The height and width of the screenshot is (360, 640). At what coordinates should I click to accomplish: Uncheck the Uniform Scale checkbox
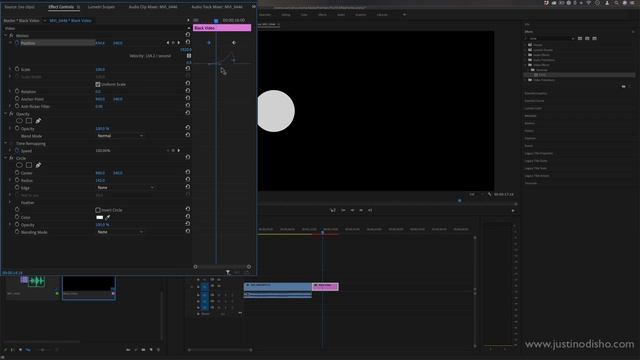[98, 84]
